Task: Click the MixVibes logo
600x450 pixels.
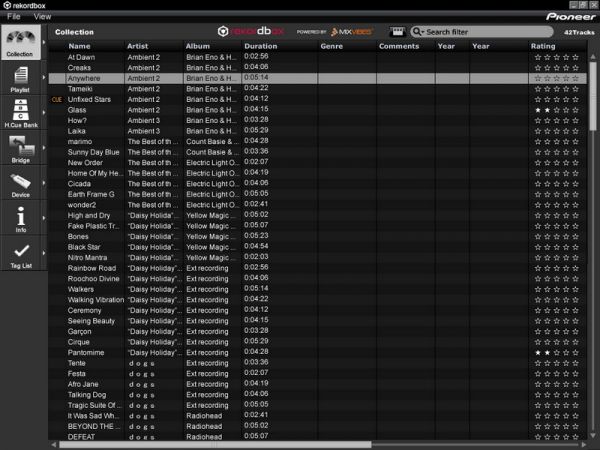Action: pos(351,32)
